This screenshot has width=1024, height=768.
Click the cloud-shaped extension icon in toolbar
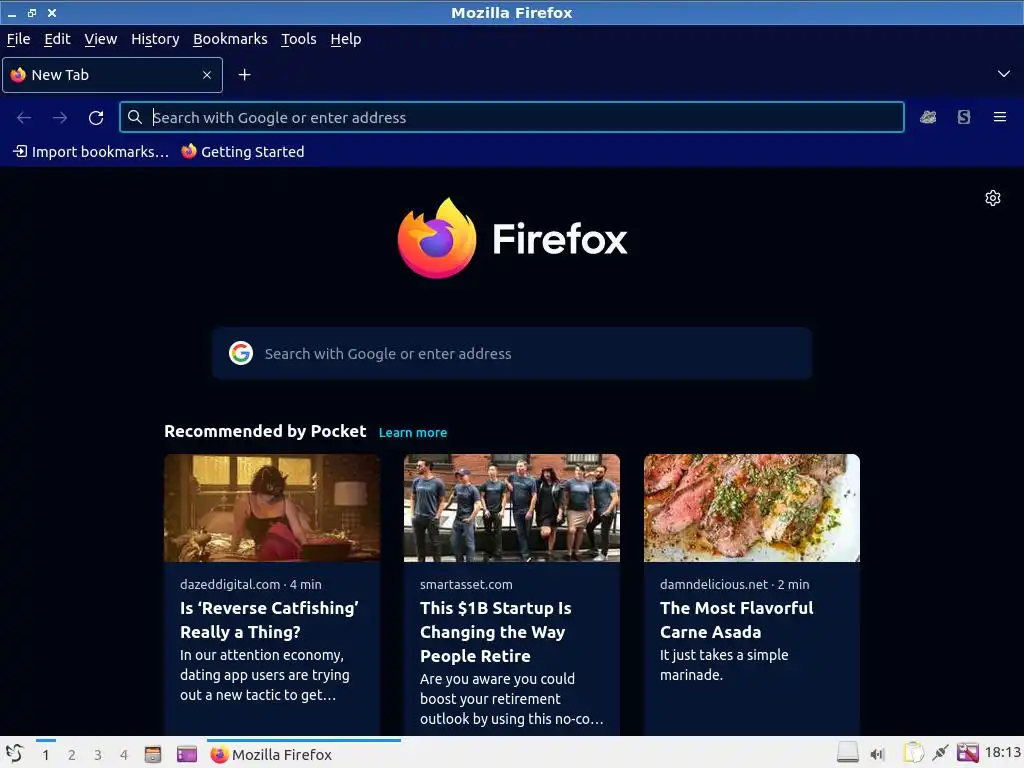[x=928, y=117]
